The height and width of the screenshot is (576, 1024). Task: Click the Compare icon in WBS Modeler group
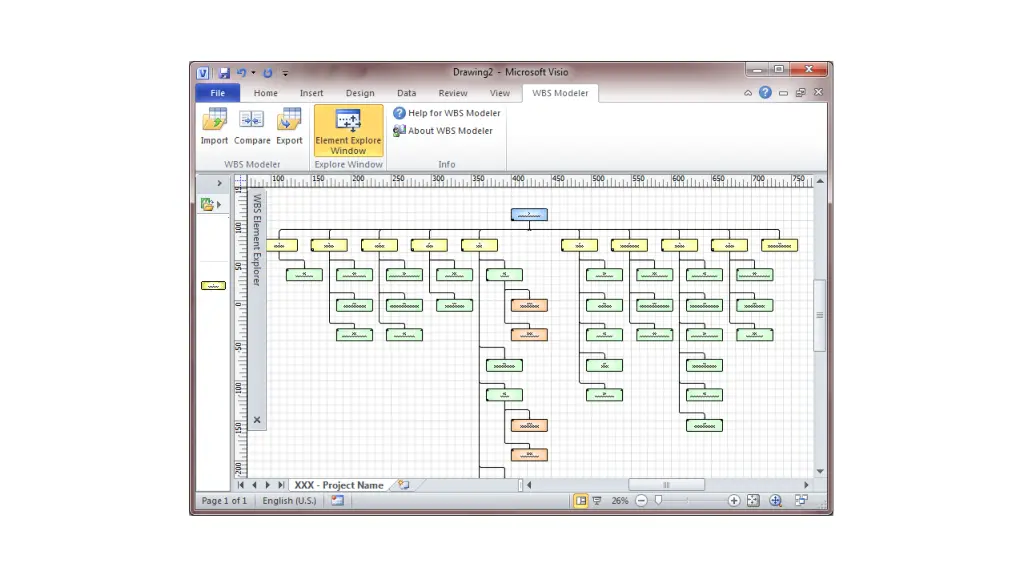click(x=251, y=120)
